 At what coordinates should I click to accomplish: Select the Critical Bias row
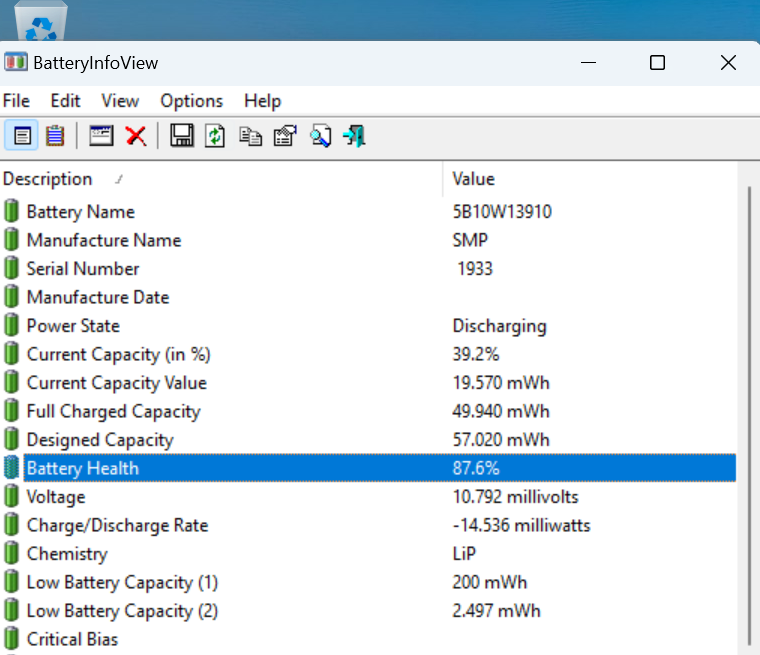tap(368, 639)
